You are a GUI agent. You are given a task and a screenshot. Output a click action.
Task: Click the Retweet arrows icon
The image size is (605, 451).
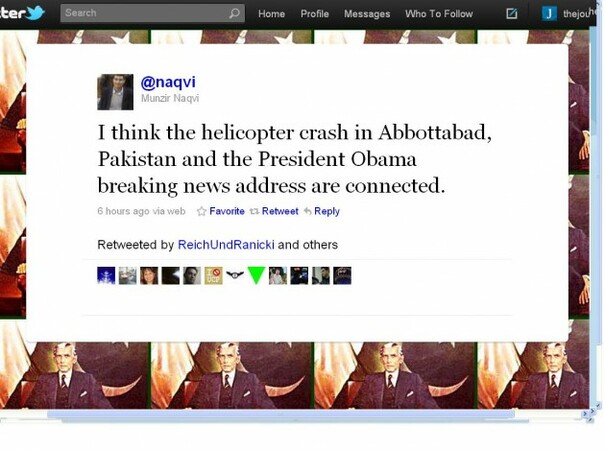(x=254, y=211)
